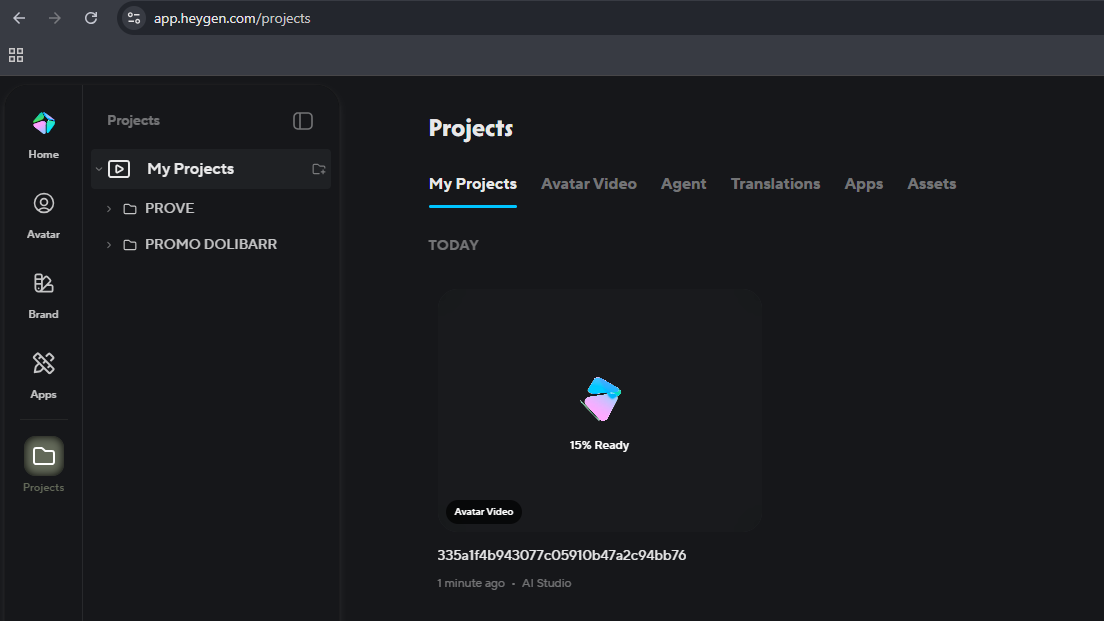Image resolution: width=1104 pixels, height=621 pixels.
Task: Expand the PROVE folder chevron
Action: tap(109, 208)
